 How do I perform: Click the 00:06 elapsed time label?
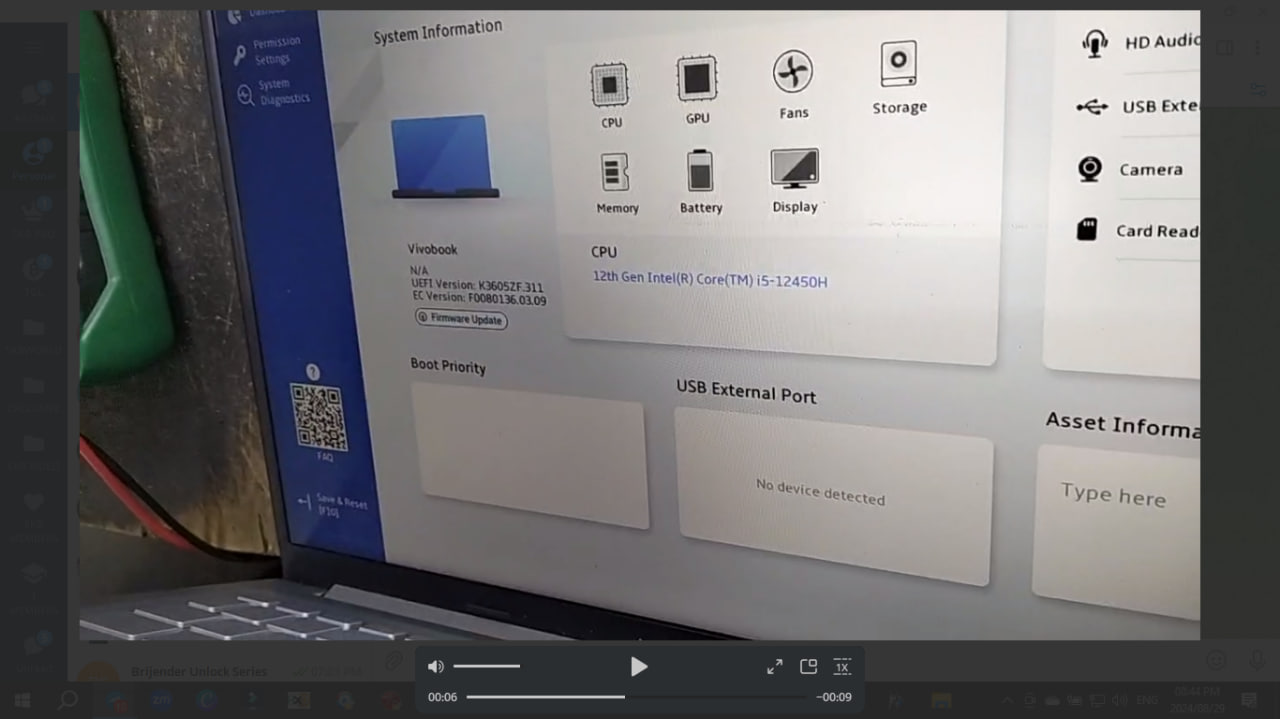pos(442,697)
